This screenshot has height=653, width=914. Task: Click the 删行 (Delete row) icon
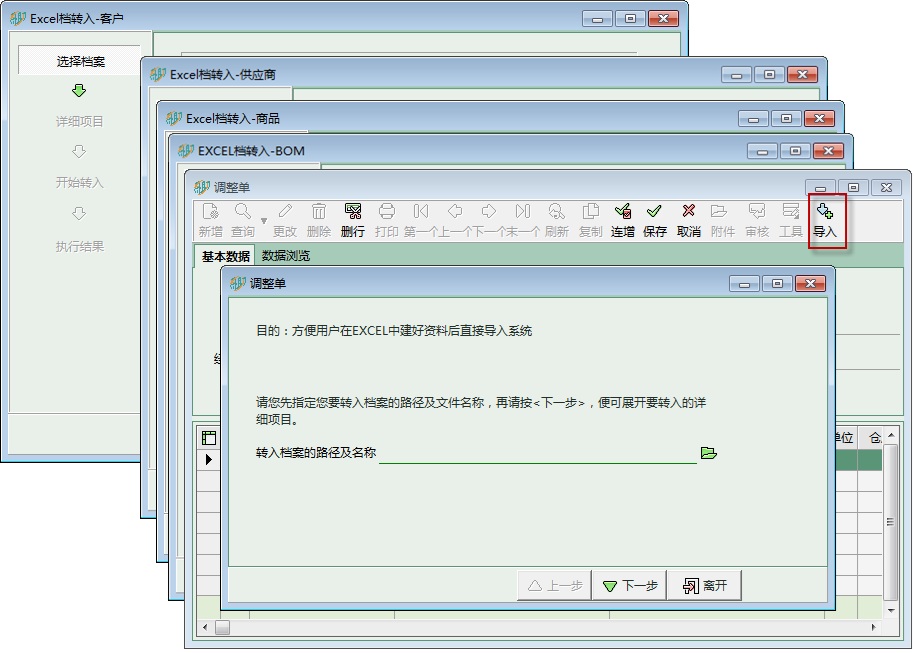352,220
